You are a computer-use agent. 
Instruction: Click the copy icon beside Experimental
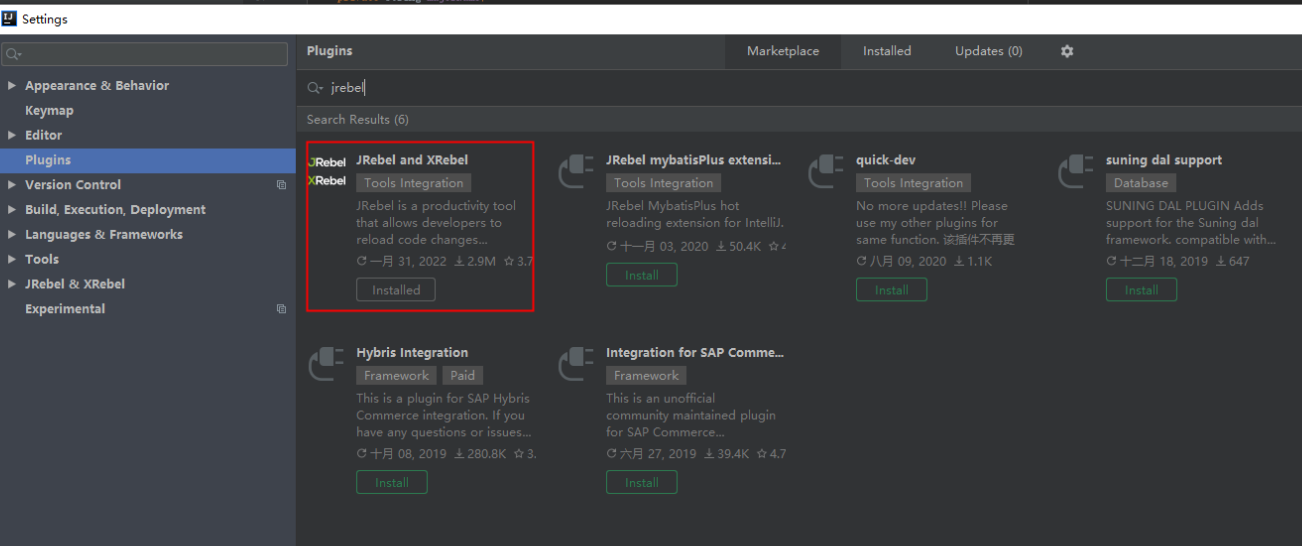pos(281,309)
